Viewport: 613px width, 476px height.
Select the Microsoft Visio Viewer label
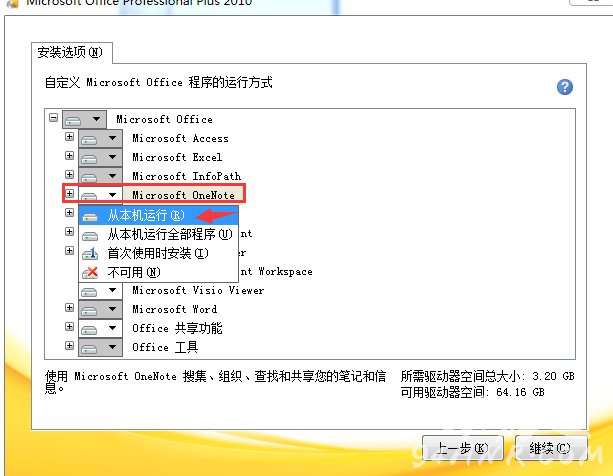click(x=198, y=290)
